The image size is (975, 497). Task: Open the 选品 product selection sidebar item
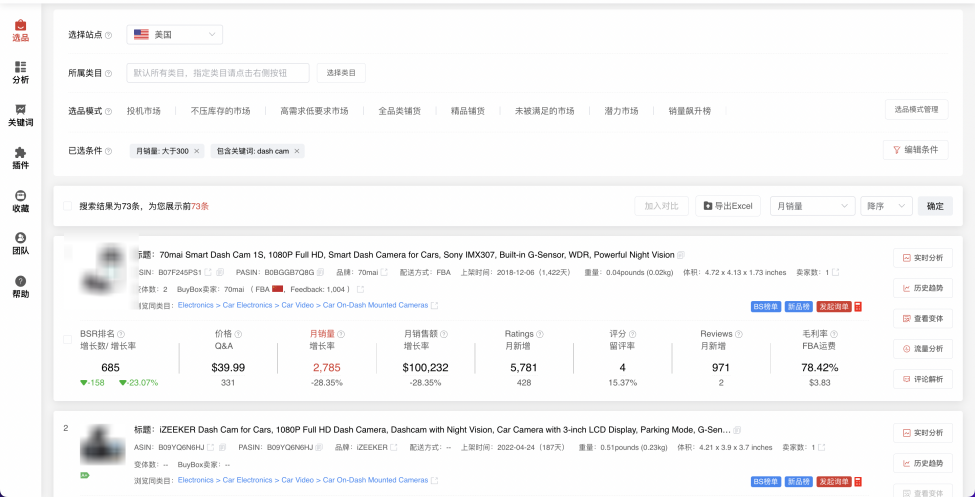coord(21,30)
